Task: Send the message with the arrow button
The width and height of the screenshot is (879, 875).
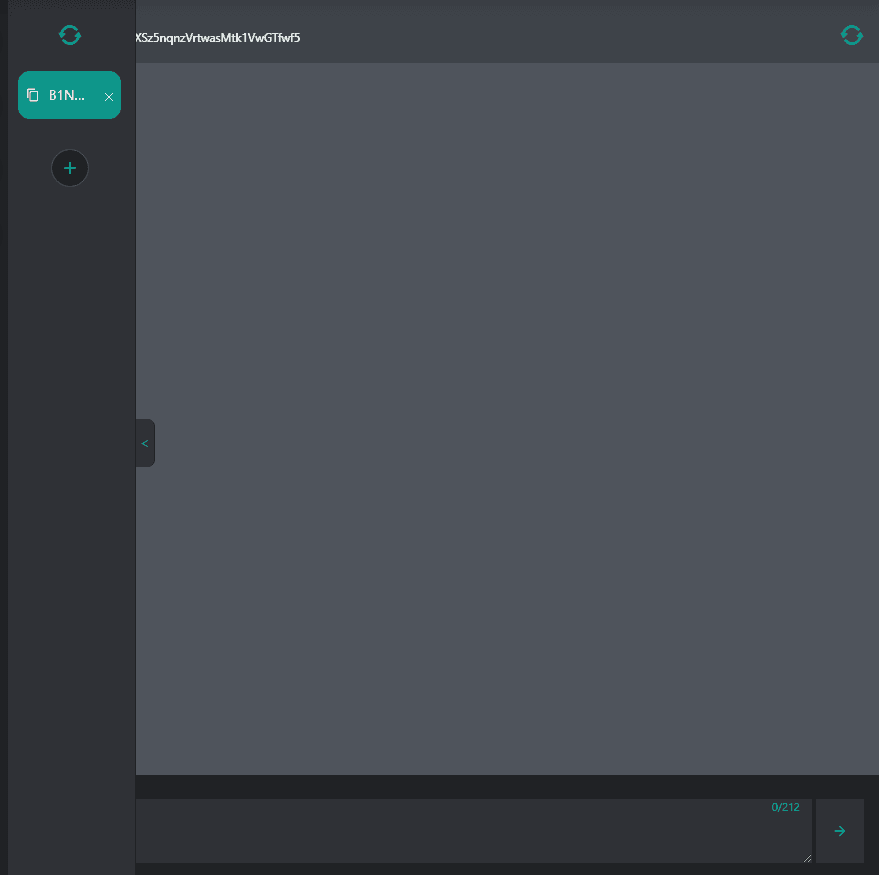Action: coord(839,831)
